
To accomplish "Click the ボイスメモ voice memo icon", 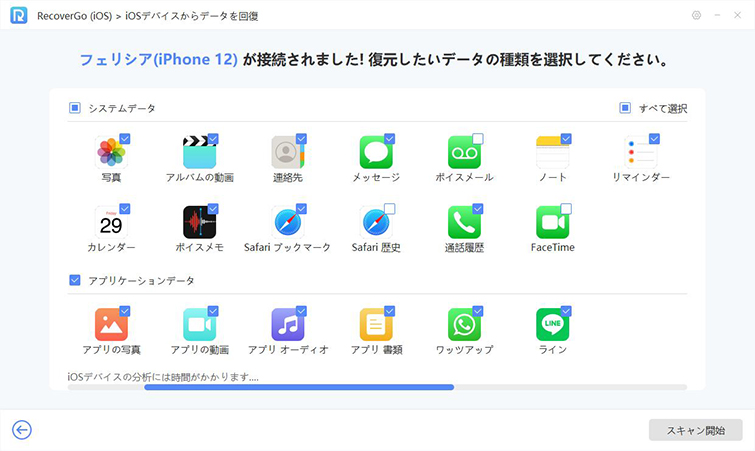I will (x=199, y=222).
